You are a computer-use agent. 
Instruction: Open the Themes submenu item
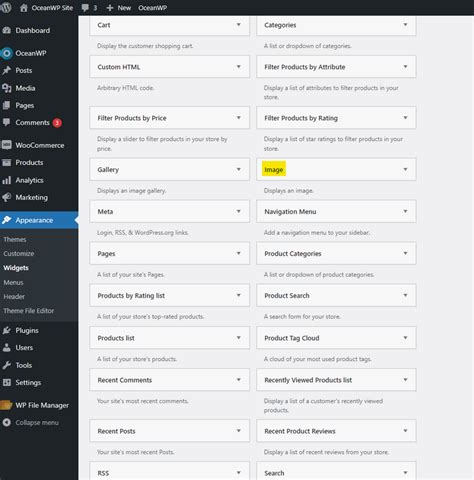[15, 239]
